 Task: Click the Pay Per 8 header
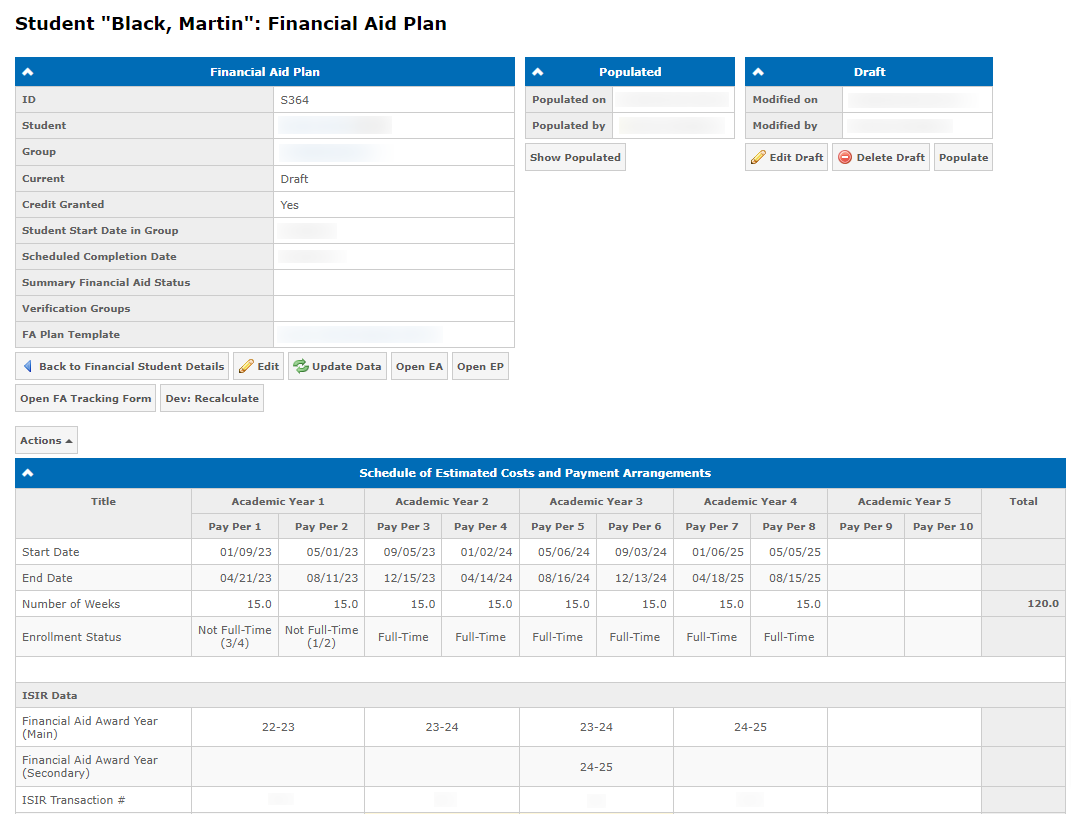[789, 527]
